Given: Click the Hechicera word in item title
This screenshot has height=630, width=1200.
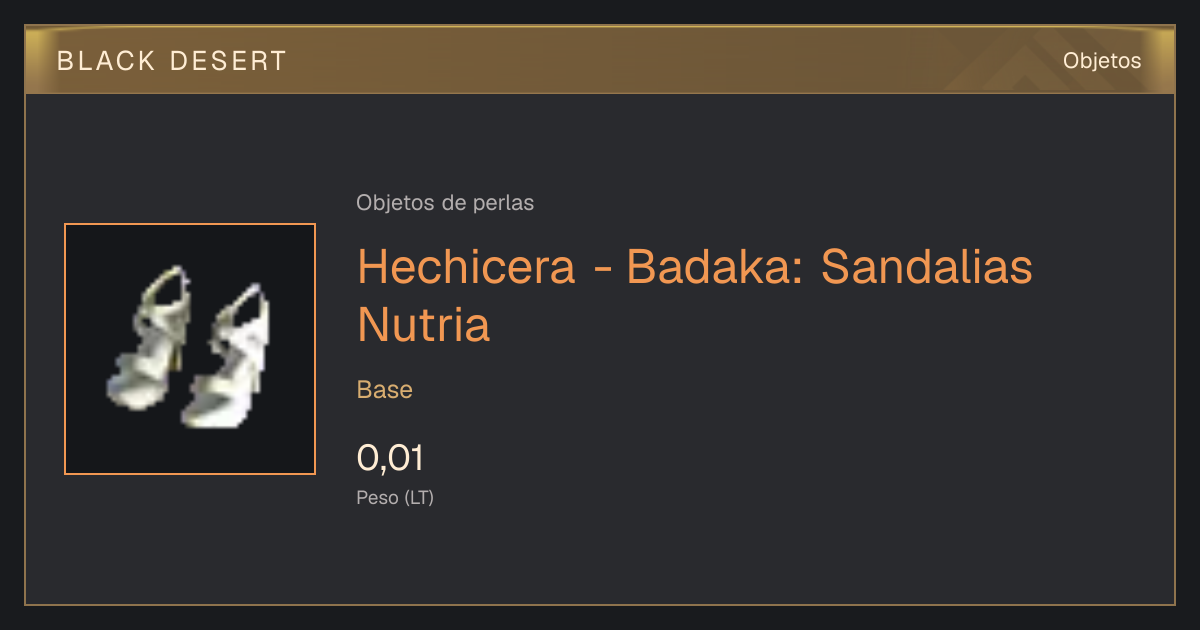Looking at the screenshot, I should 467,267.
